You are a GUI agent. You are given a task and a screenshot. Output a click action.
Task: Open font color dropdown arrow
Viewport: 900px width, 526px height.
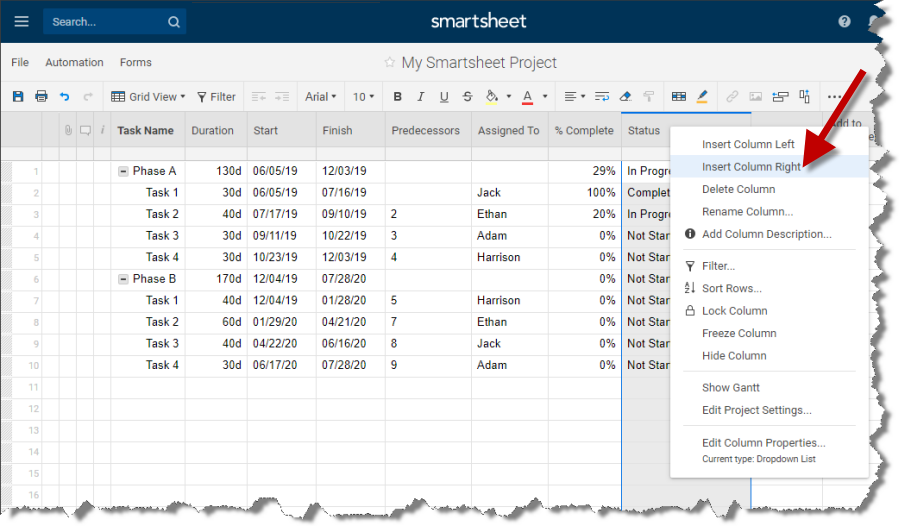click(x=545, y=97)
